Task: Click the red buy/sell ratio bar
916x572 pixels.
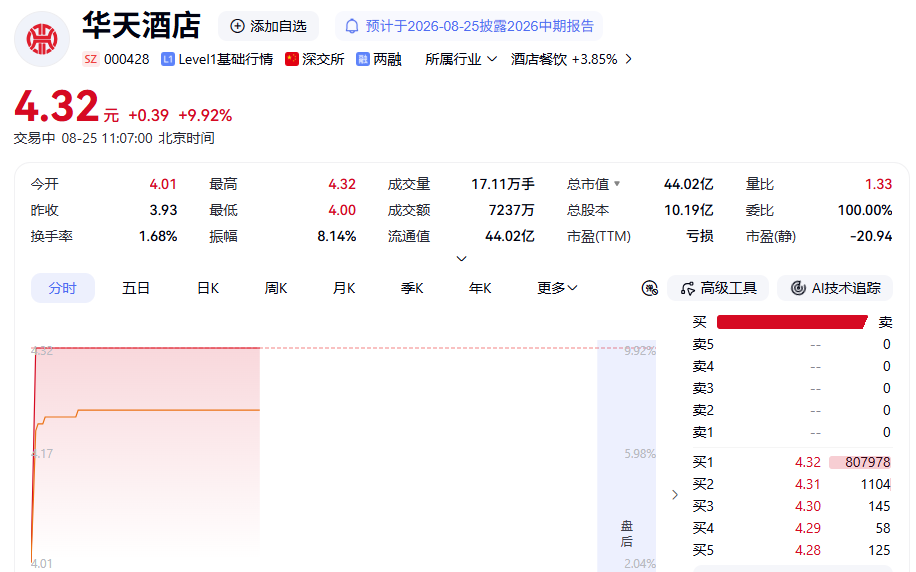Action: pos(792,322)
